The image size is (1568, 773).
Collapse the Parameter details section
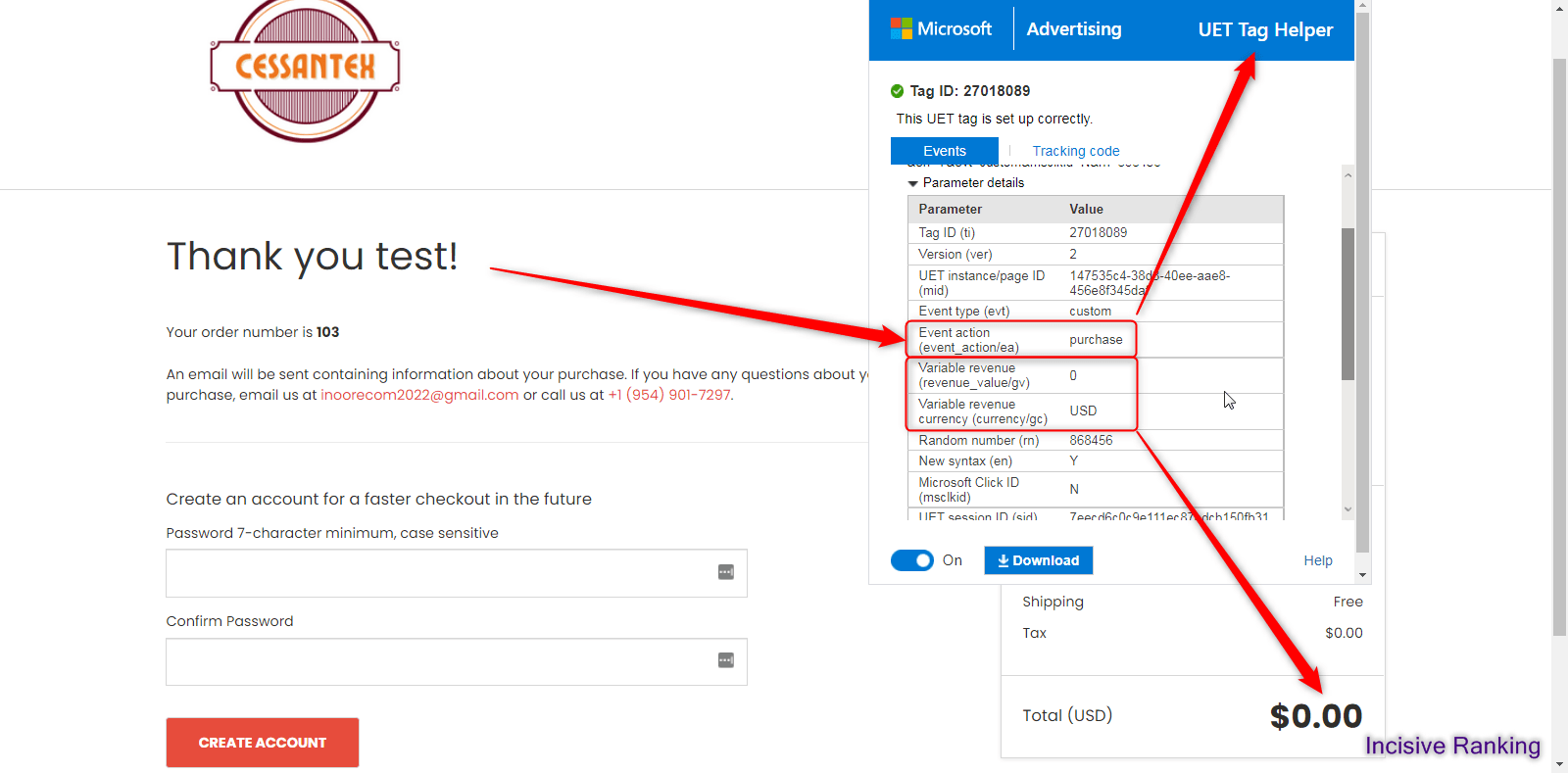coord(913,183)
